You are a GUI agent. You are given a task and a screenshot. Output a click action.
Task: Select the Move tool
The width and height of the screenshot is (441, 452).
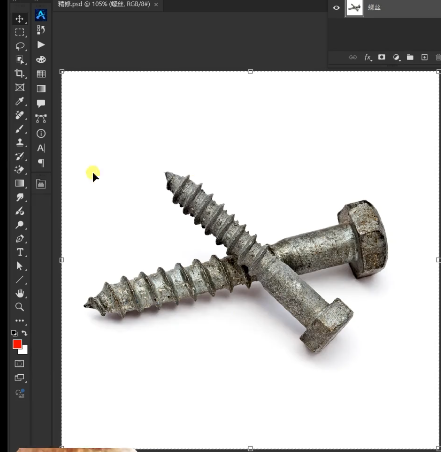click(19, 19)
